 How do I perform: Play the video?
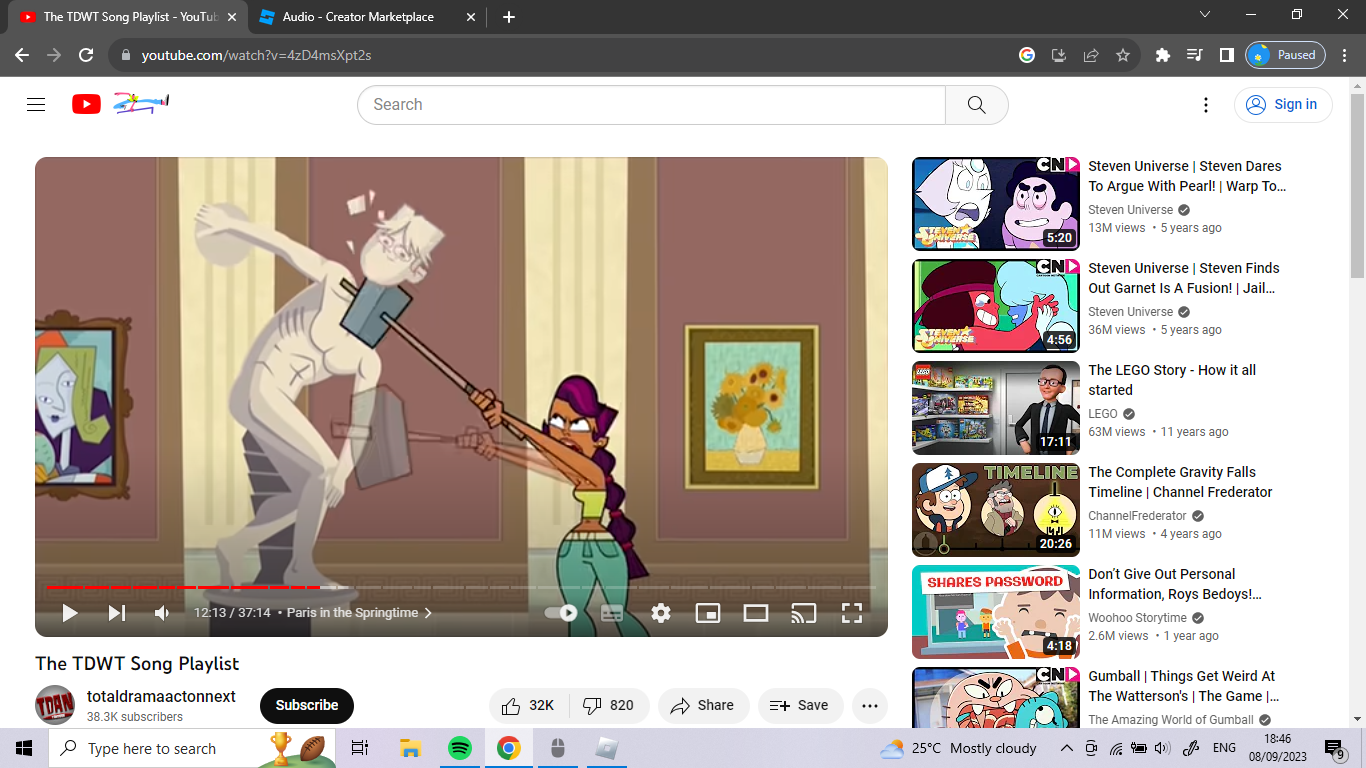[69, 613]
